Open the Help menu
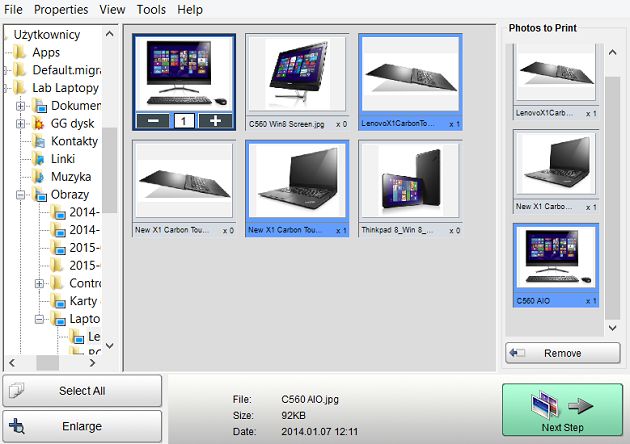 190,9
